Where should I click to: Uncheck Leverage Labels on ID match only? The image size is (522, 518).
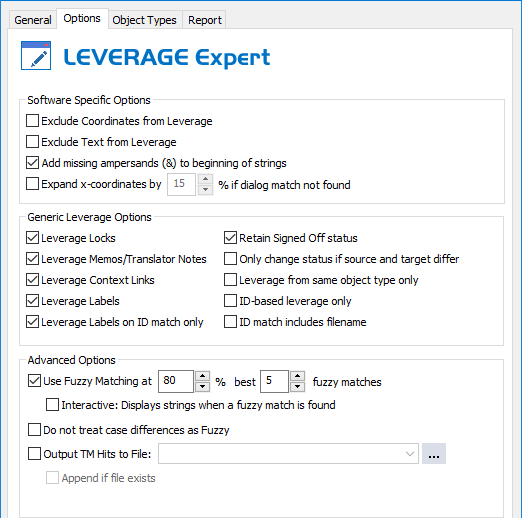[32, 322]
